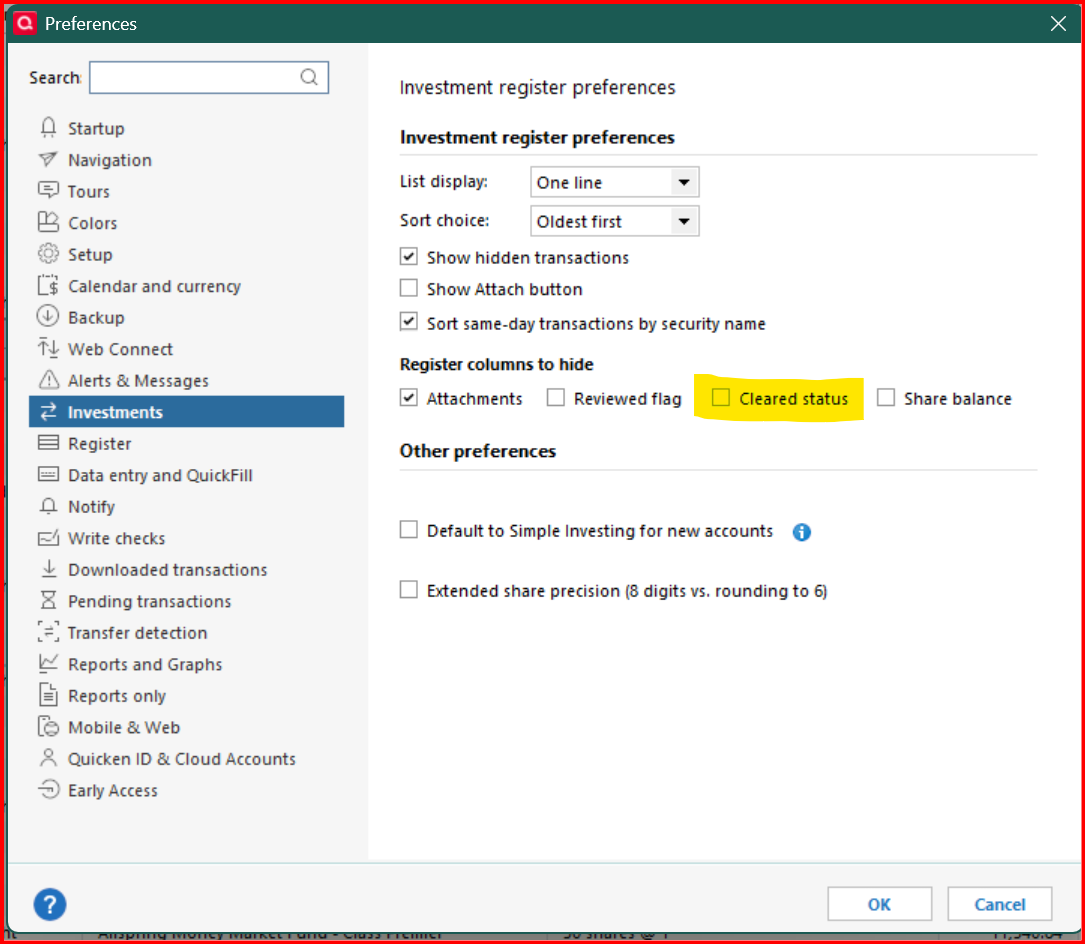Open Mobile & Web preferences
Screen dimensions: 1085x944
124,727
